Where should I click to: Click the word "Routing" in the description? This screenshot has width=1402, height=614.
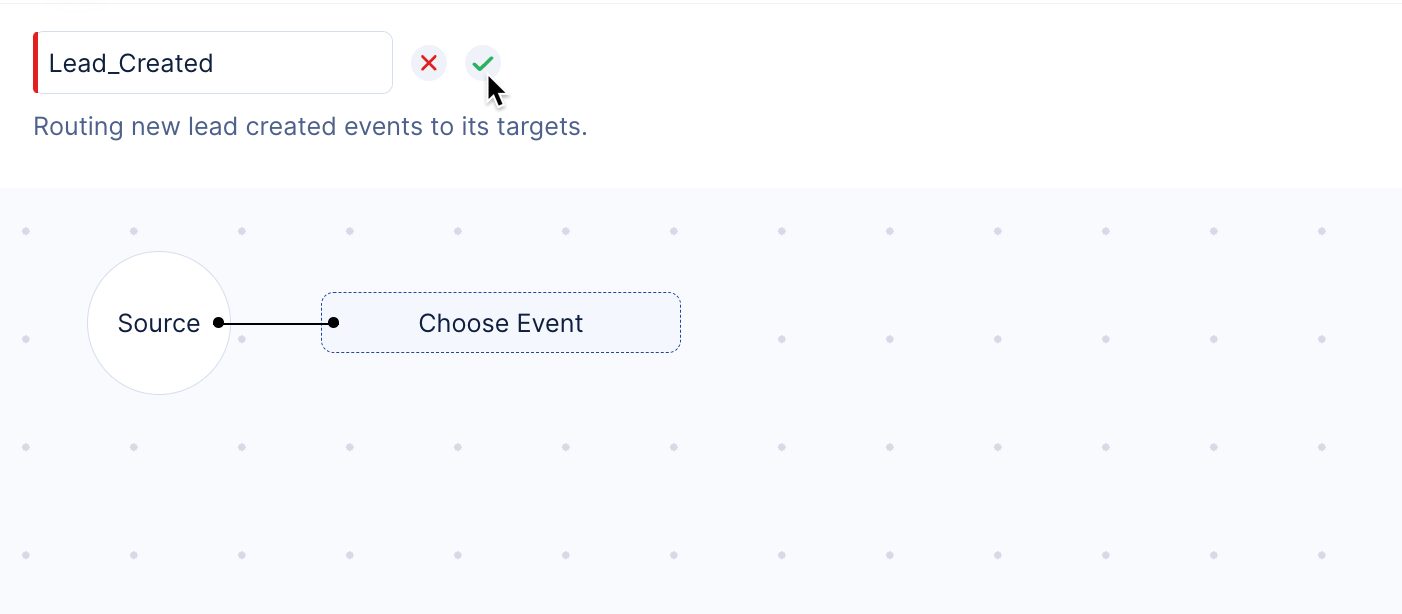[x=77, y=127]
